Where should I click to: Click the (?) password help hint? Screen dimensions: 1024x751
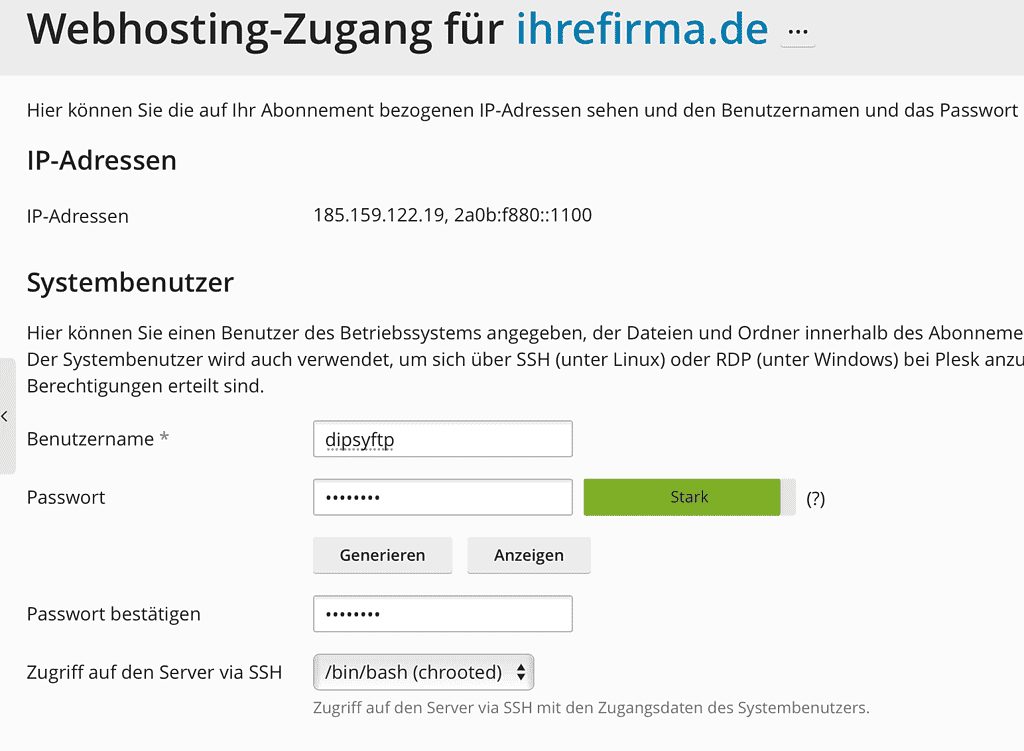click(815, 499)
